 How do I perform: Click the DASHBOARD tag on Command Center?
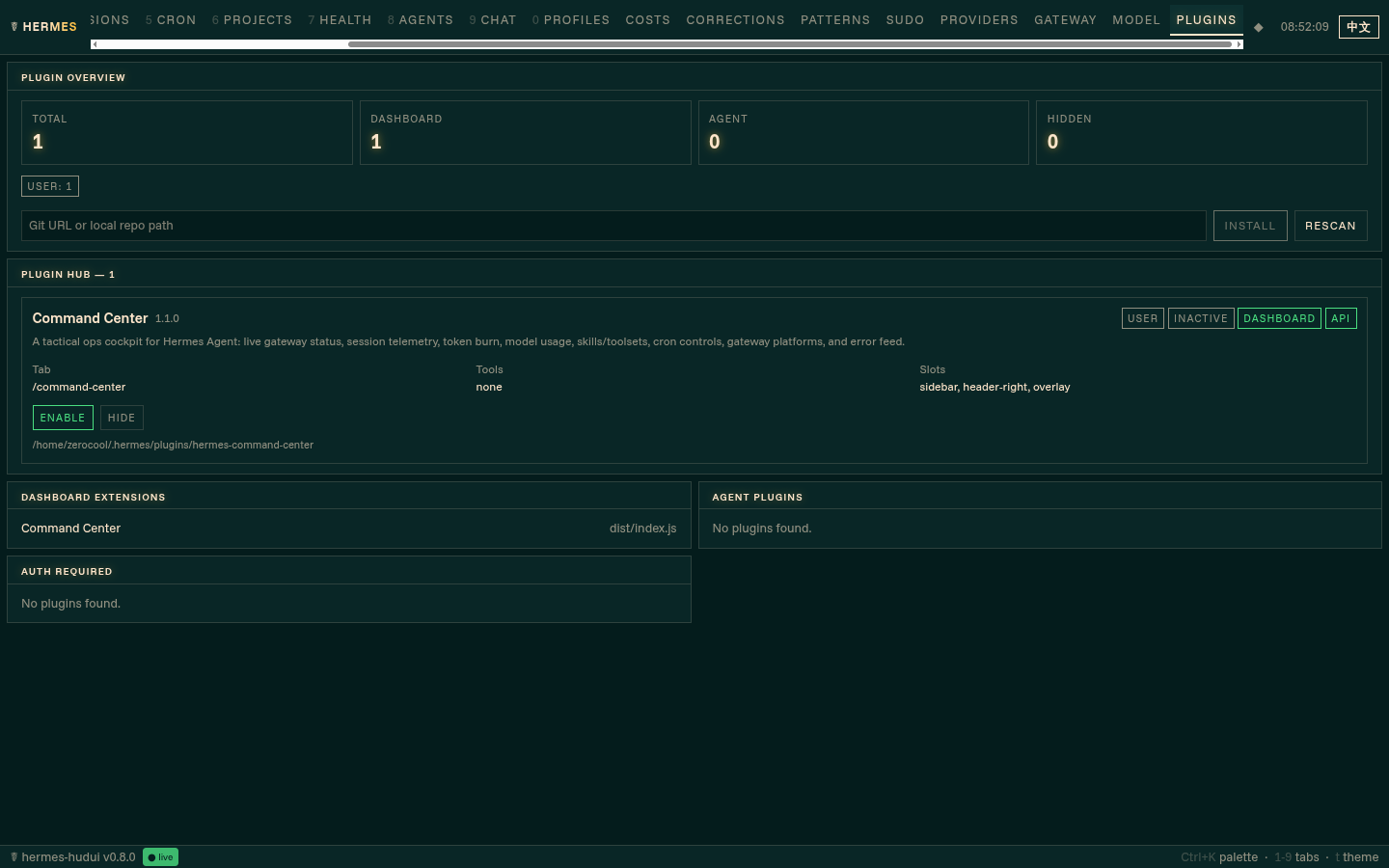point(1279,318)
